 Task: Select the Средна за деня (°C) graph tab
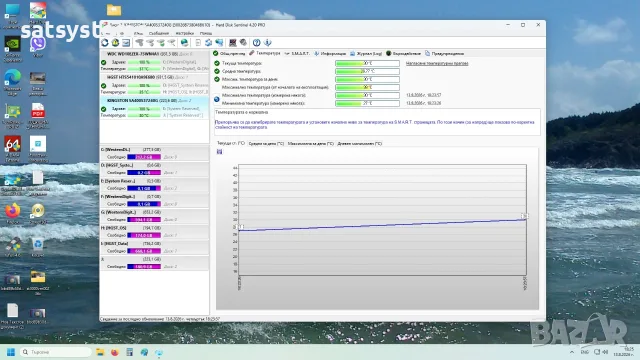(266, 144)
